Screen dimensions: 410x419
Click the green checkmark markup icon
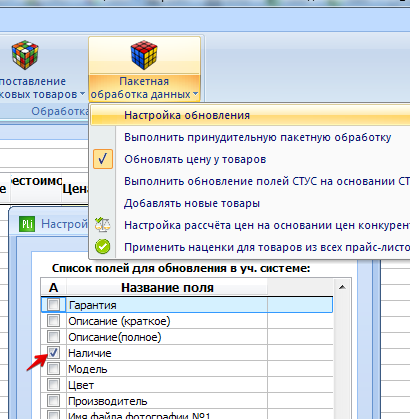(x=102, y=247)
